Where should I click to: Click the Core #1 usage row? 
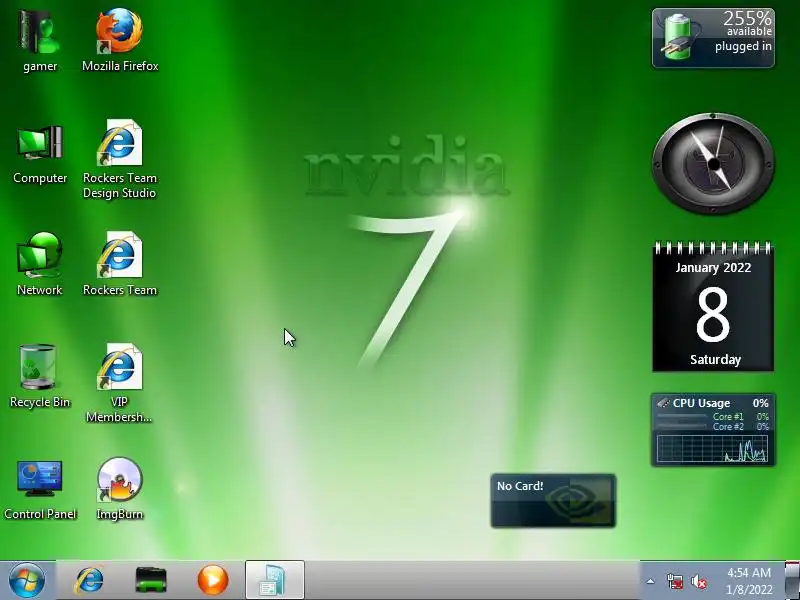[x=713, y=417]
